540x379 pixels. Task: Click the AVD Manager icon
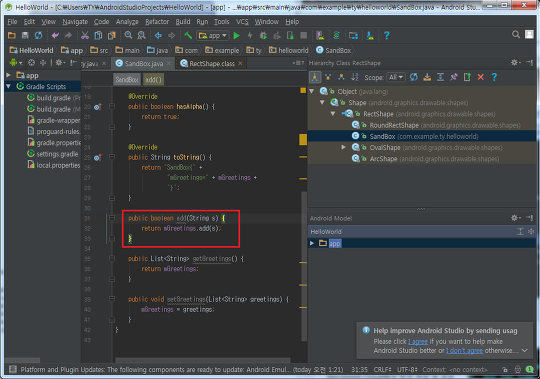pyautogui.click(x=320, y=35)
